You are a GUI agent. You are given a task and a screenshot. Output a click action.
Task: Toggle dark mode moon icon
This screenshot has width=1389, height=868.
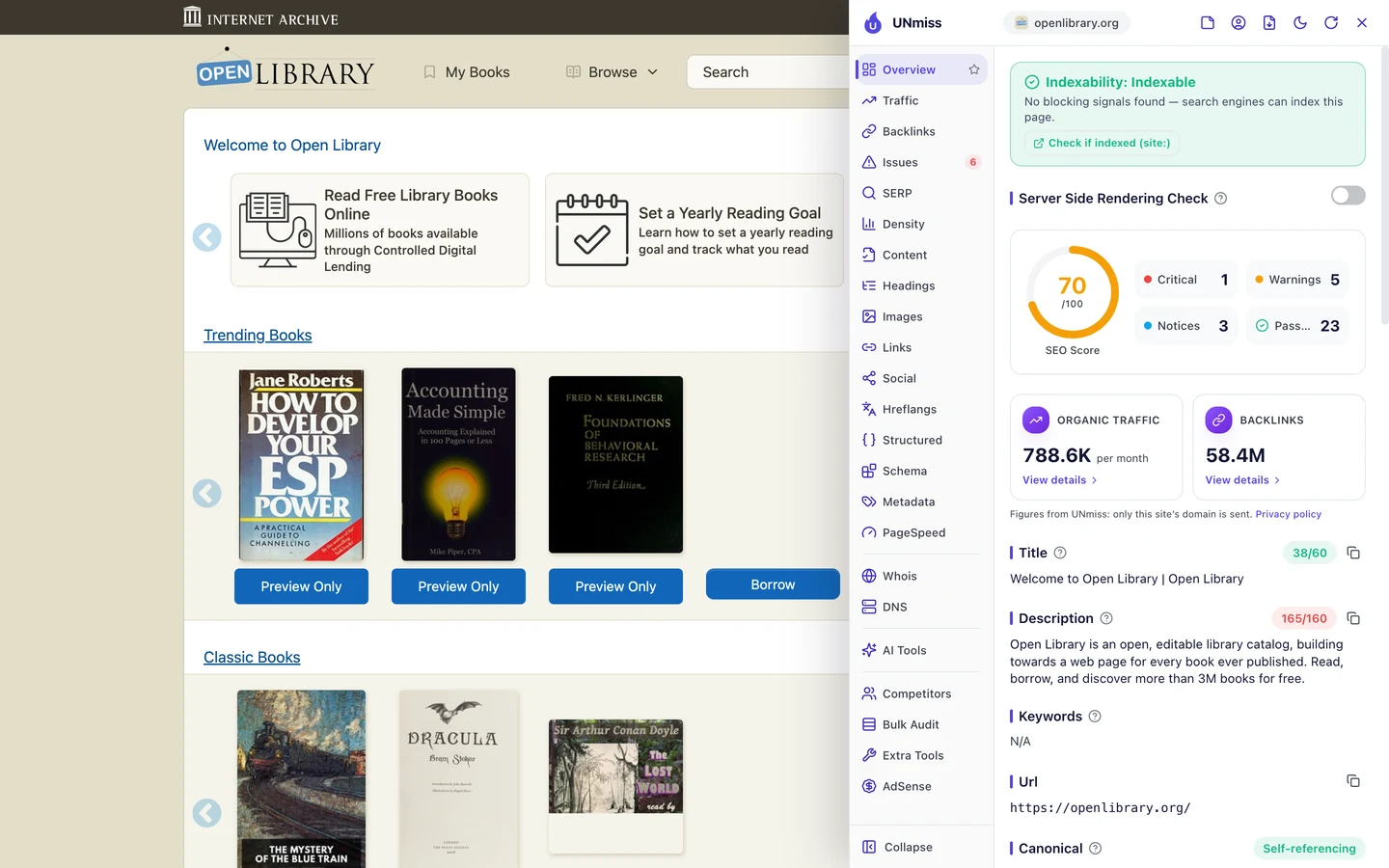pos(1300,22)
